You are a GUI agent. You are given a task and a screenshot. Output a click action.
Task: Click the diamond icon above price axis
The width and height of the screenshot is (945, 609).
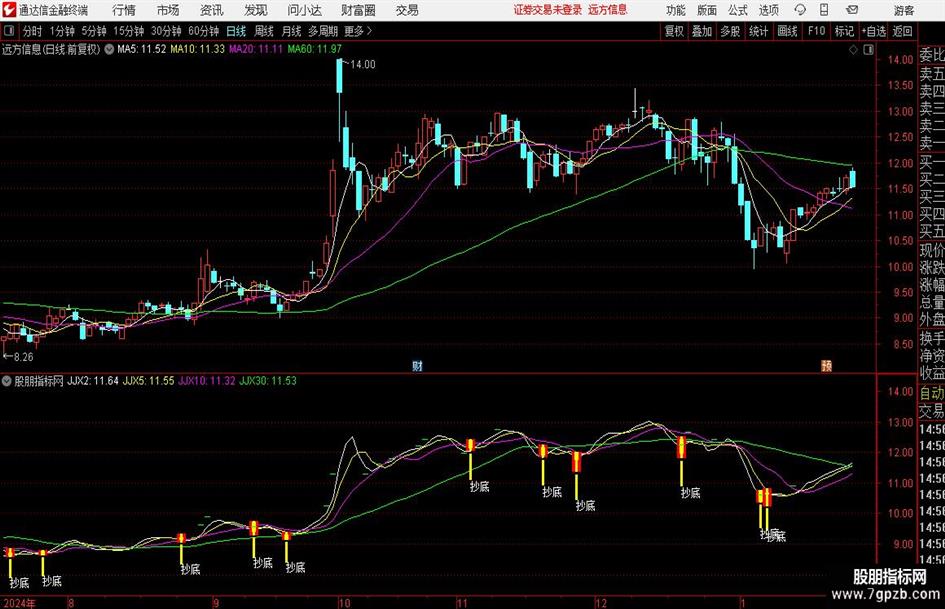[x=853, y=49]
